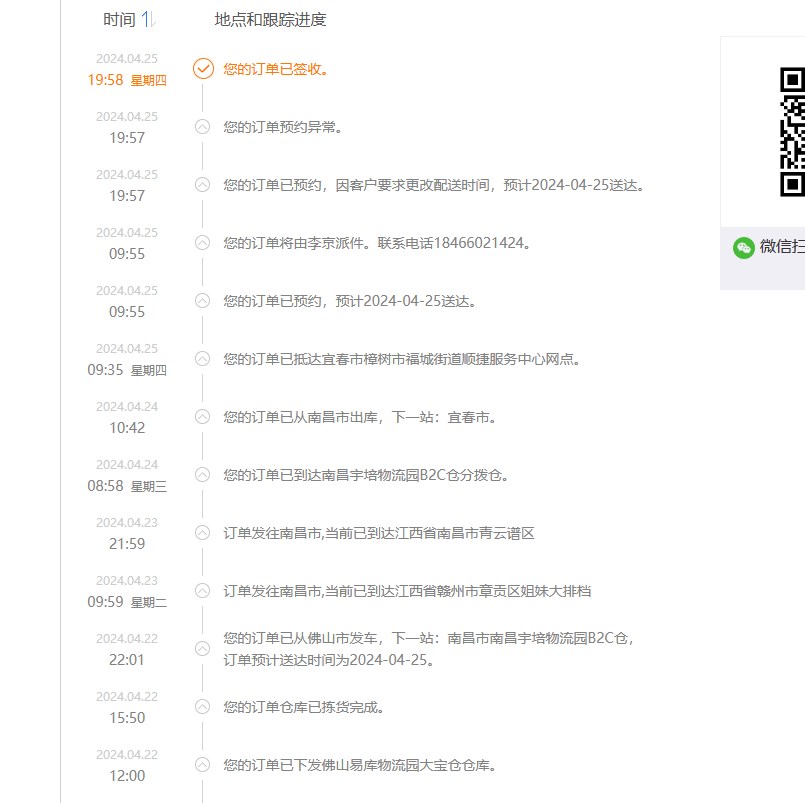
Task: Click date 2024.04.22 above 22:01
Action: click(127, 639)
